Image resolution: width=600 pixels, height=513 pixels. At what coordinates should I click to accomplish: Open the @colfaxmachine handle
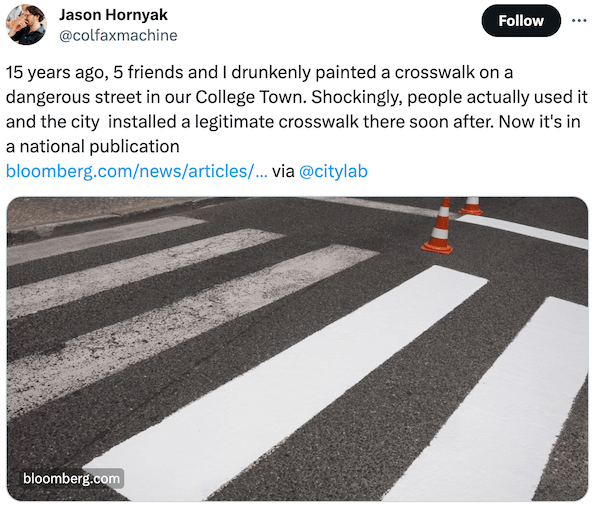click(118, 36)
